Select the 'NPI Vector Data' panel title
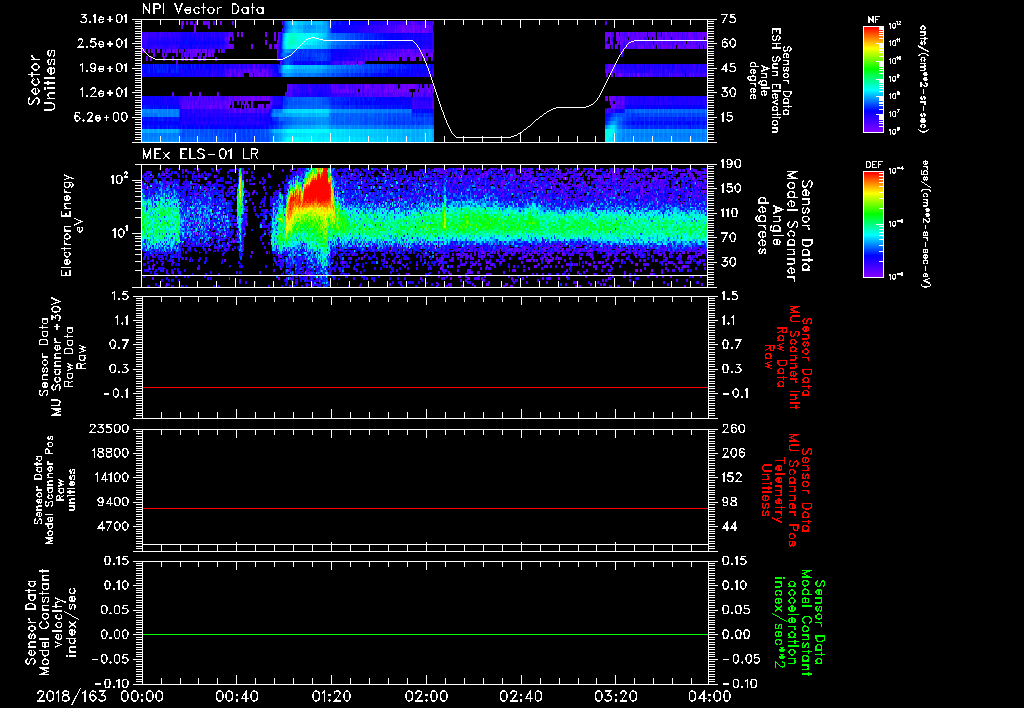Viewport: 1024px width, 708px height. (x=204, y=9)
